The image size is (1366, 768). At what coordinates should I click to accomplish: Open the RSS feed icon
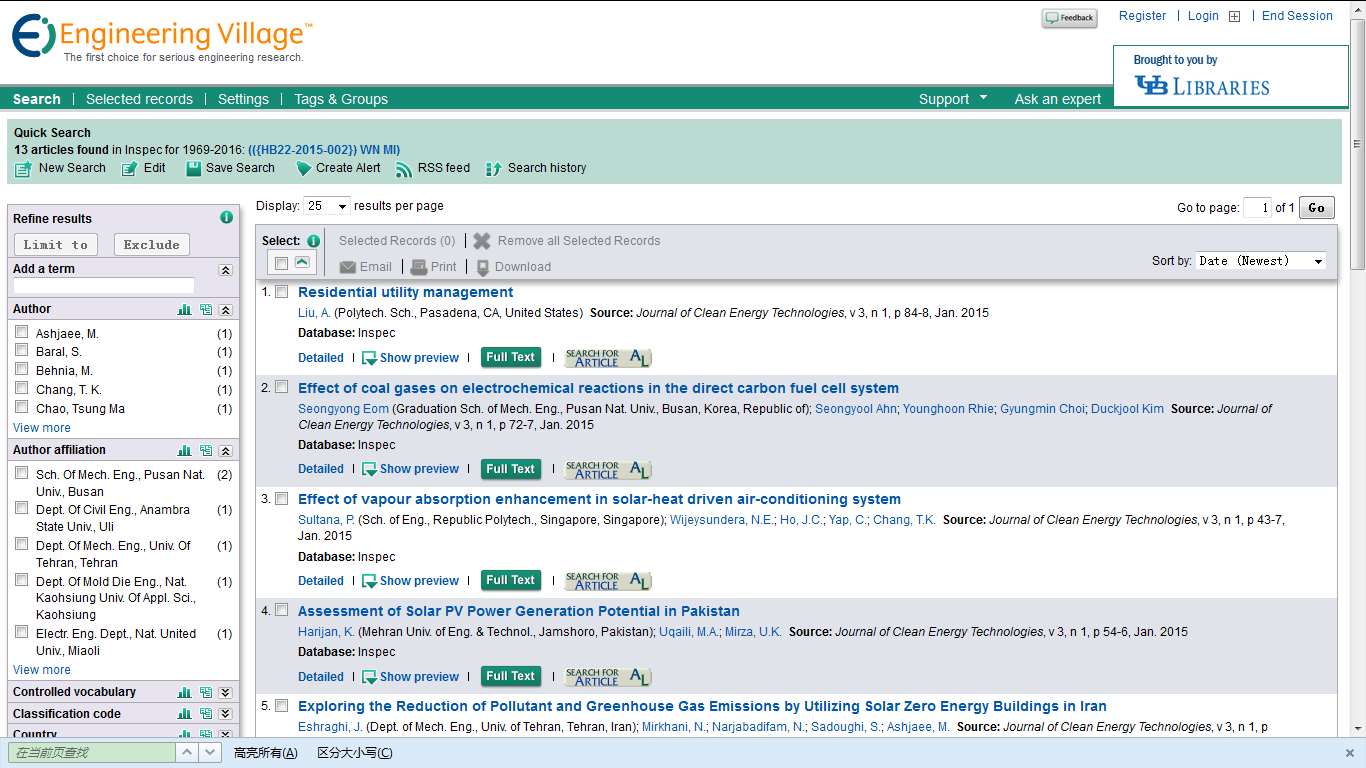(404, 169)
